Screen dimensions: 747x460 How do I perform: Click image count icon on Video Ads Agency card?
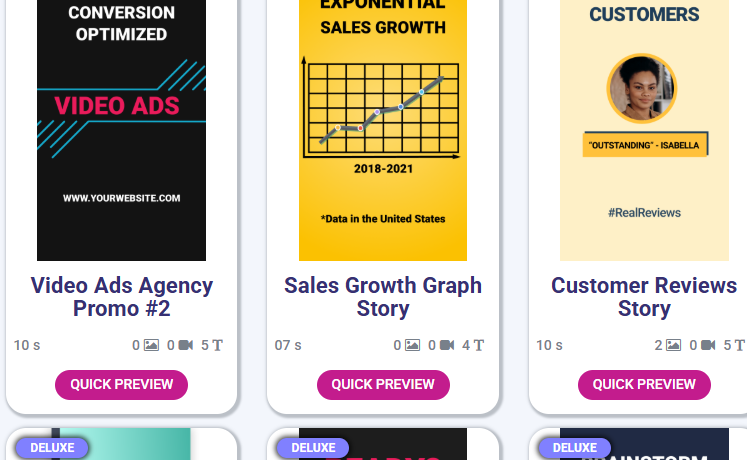tap(152, 345)
